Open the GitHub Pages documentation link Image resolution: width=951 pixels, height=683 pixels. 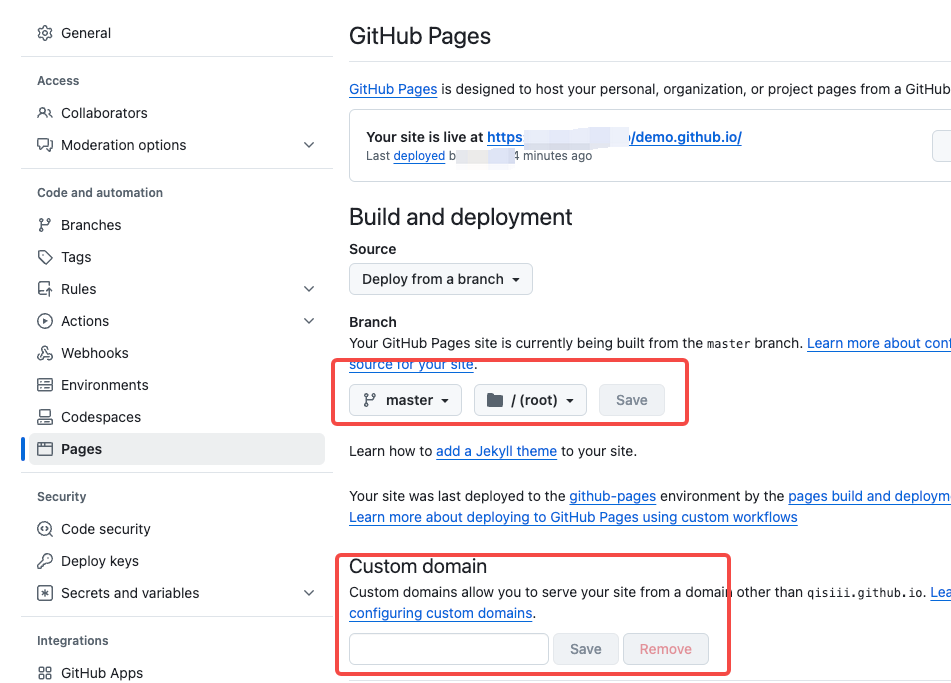click(393, 89)
